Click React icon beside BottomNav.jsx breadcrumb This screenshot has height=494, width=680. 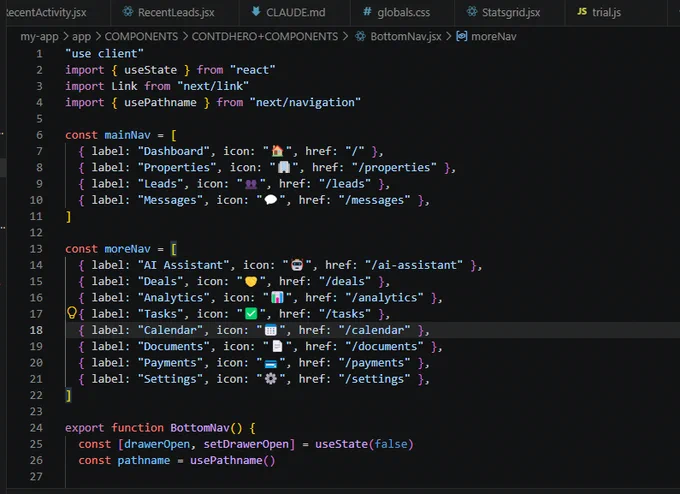click(x=360, y=36)
